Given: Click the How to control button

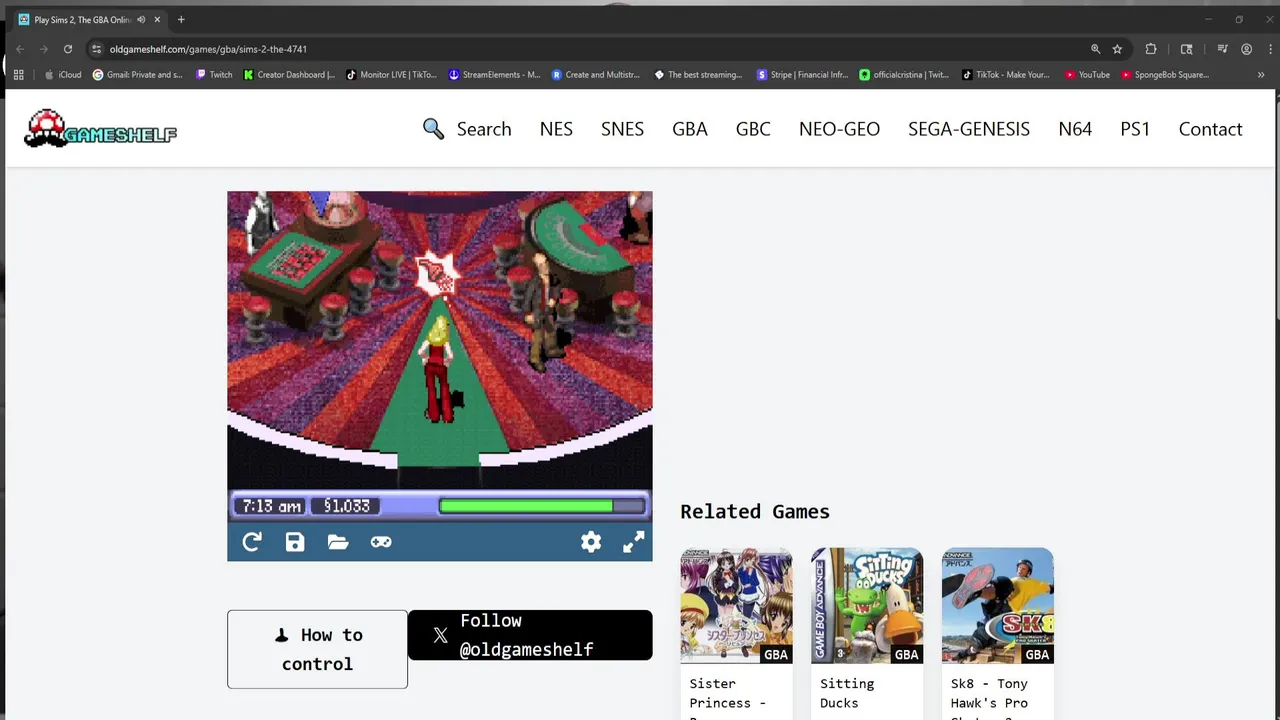Looking at the screenshot, I should click(x=317, y=649).
